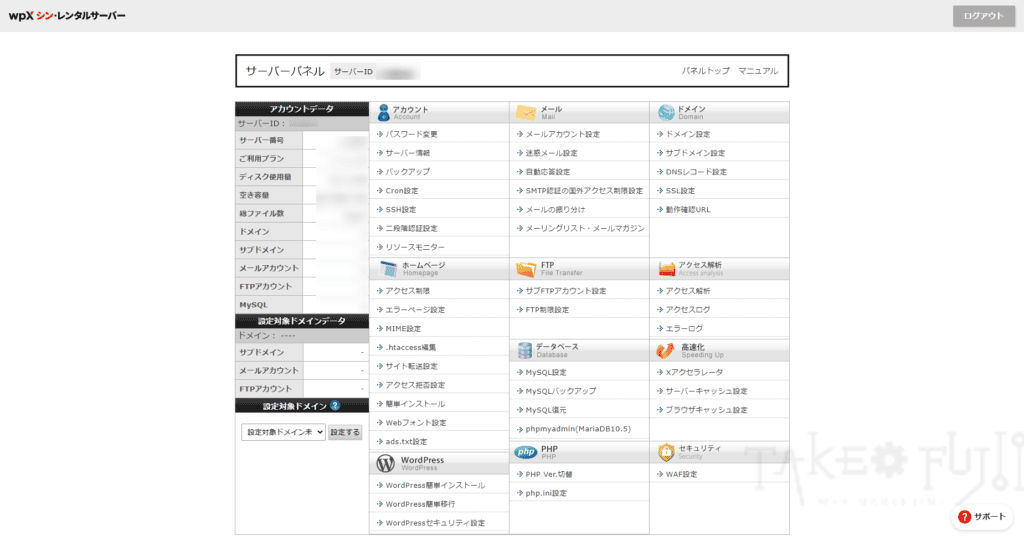1024x541 pixels.
Task: Click the ログアウト button
Action: tap(984, 16)
